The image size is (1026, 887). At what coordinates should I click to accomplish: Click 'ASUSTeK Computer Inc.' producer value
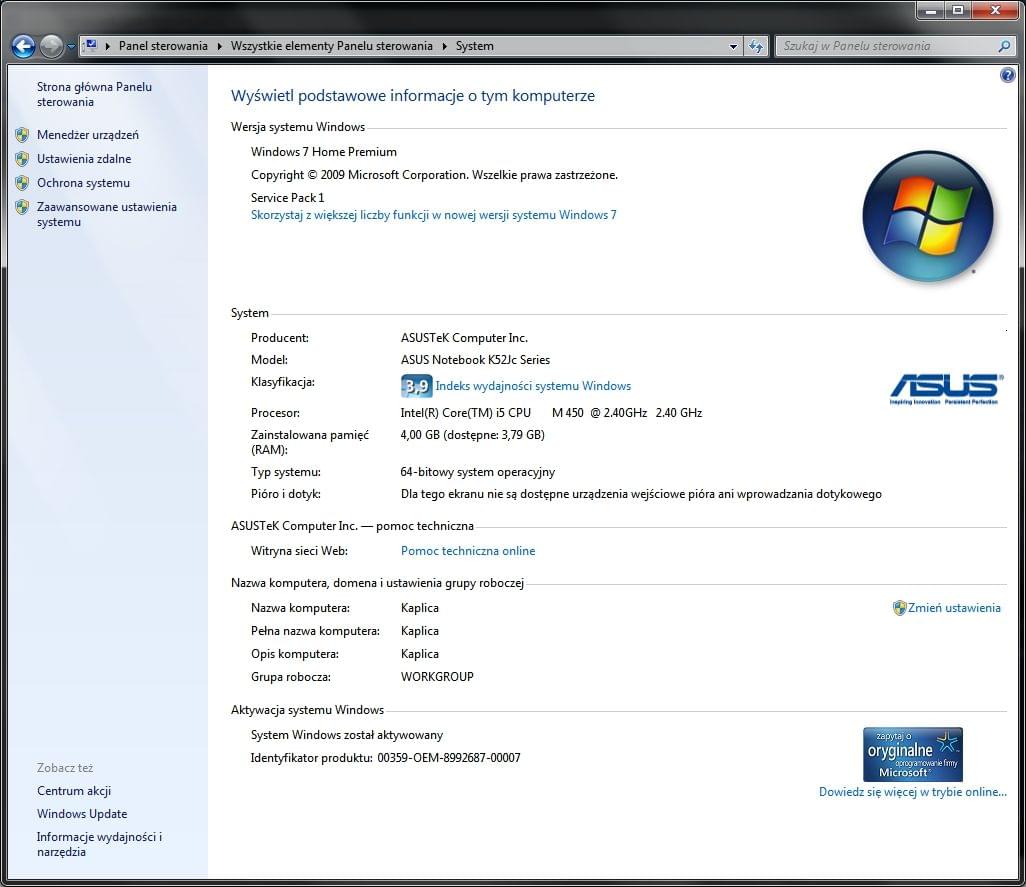(x=464, y=338)
